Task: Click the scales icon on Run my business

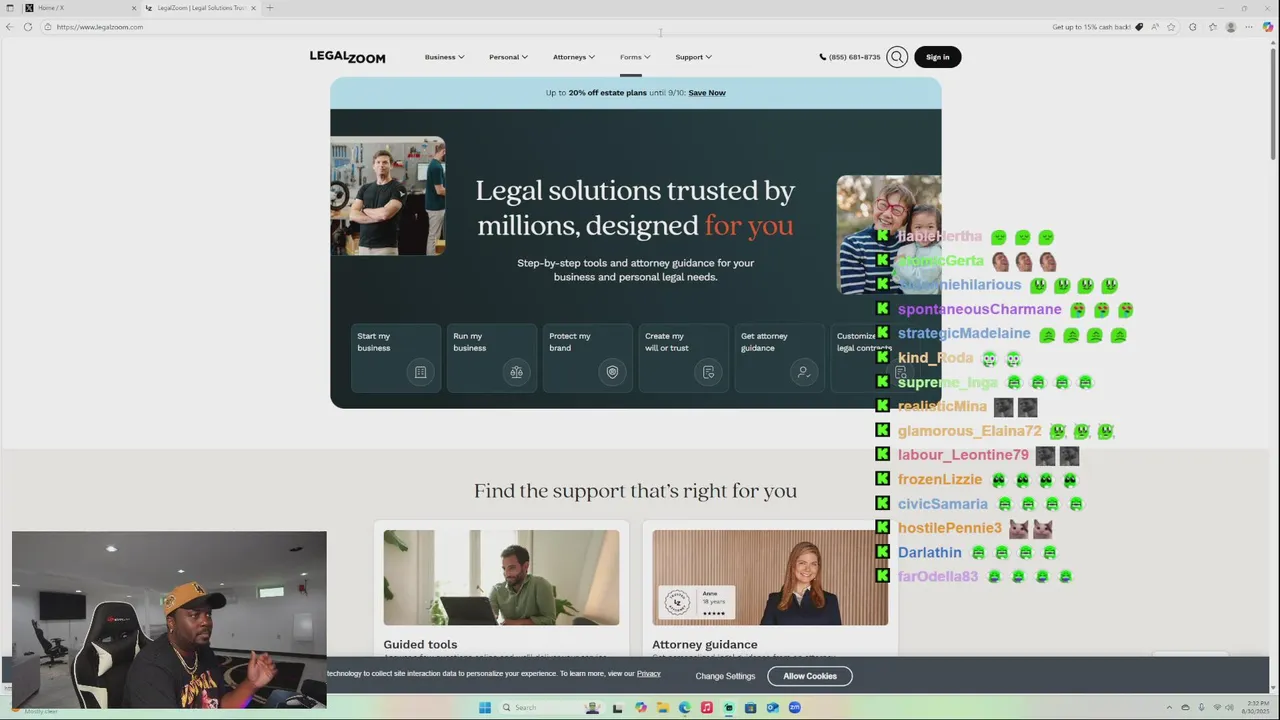Action: [516, 372]
